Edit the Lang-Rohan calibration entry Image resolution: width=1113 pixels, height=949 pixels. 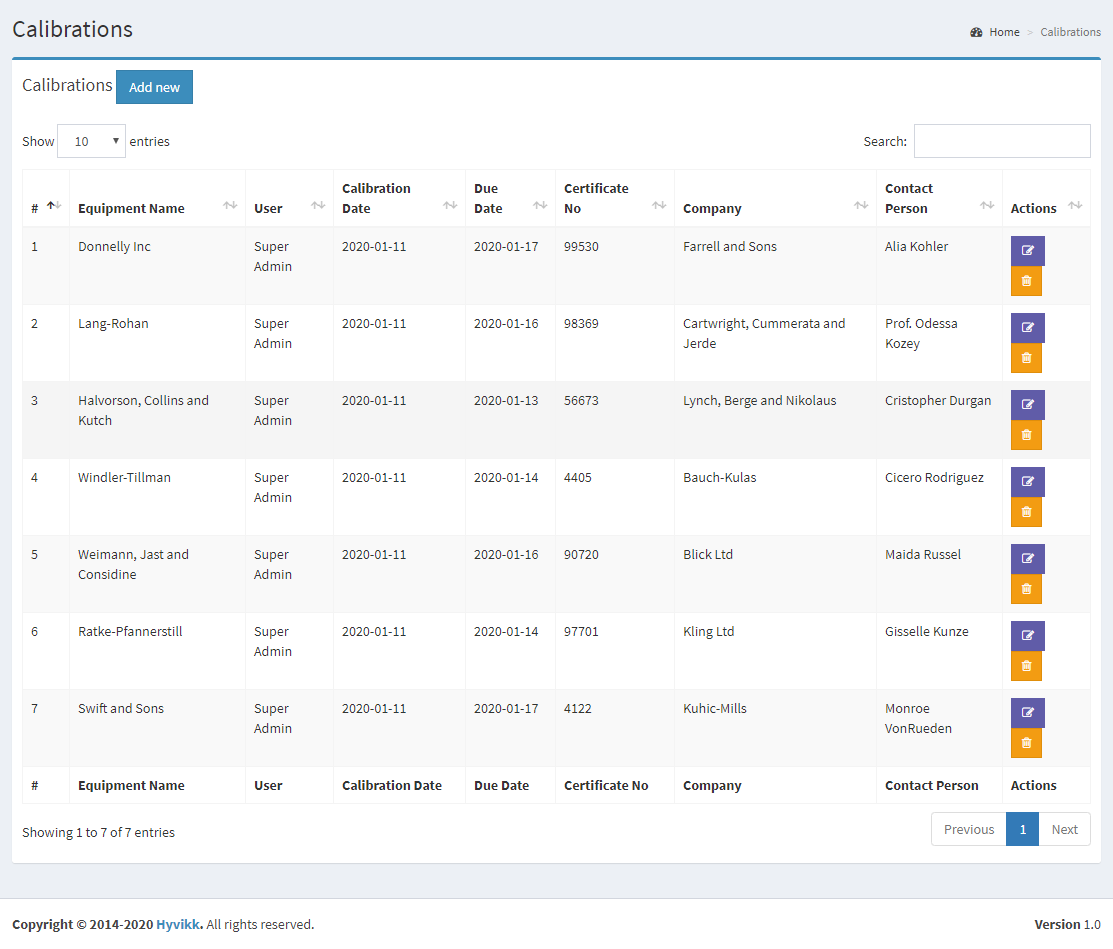1027,328
